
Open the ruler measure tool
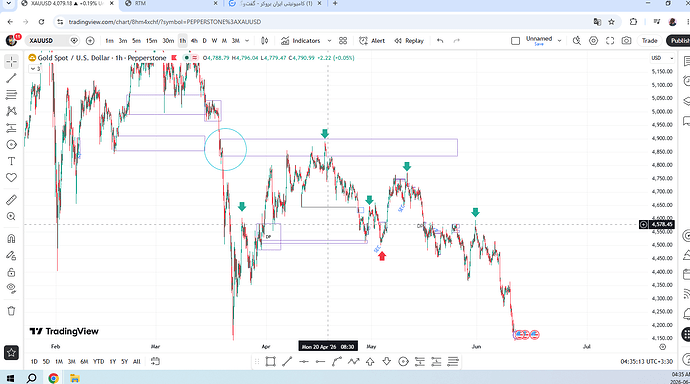(11, 200)
